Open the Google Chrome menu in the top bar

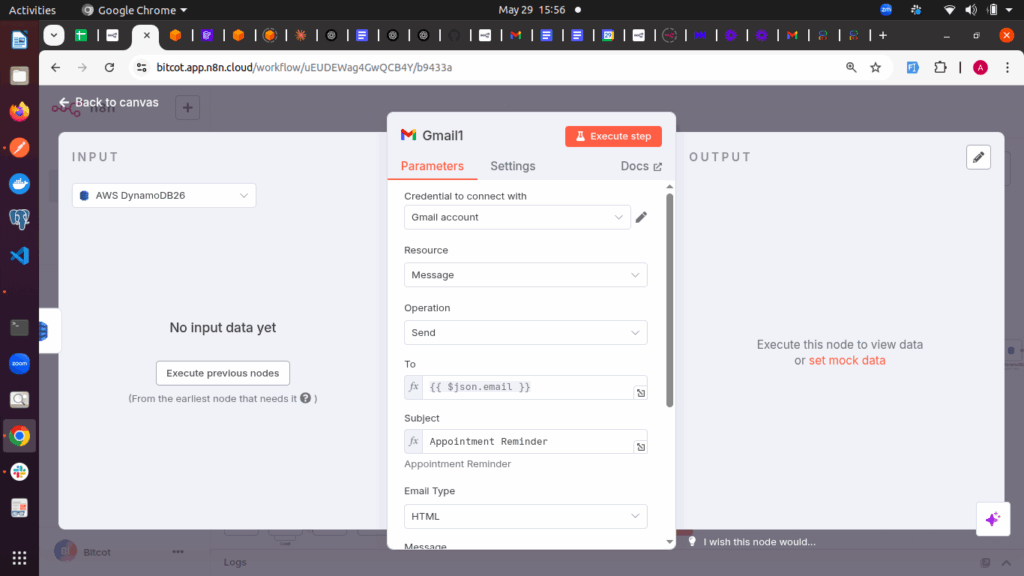click(134, 10)
